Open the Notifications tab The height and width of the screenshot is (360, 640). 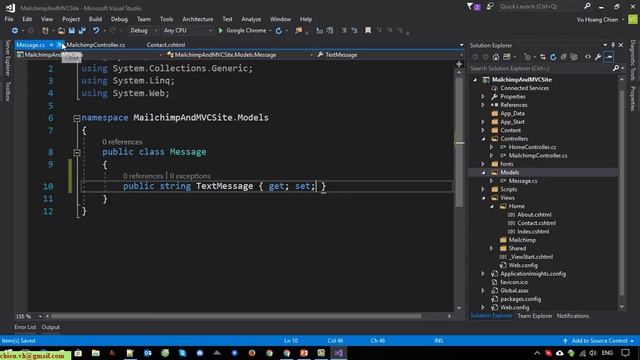tap(573, 316)
